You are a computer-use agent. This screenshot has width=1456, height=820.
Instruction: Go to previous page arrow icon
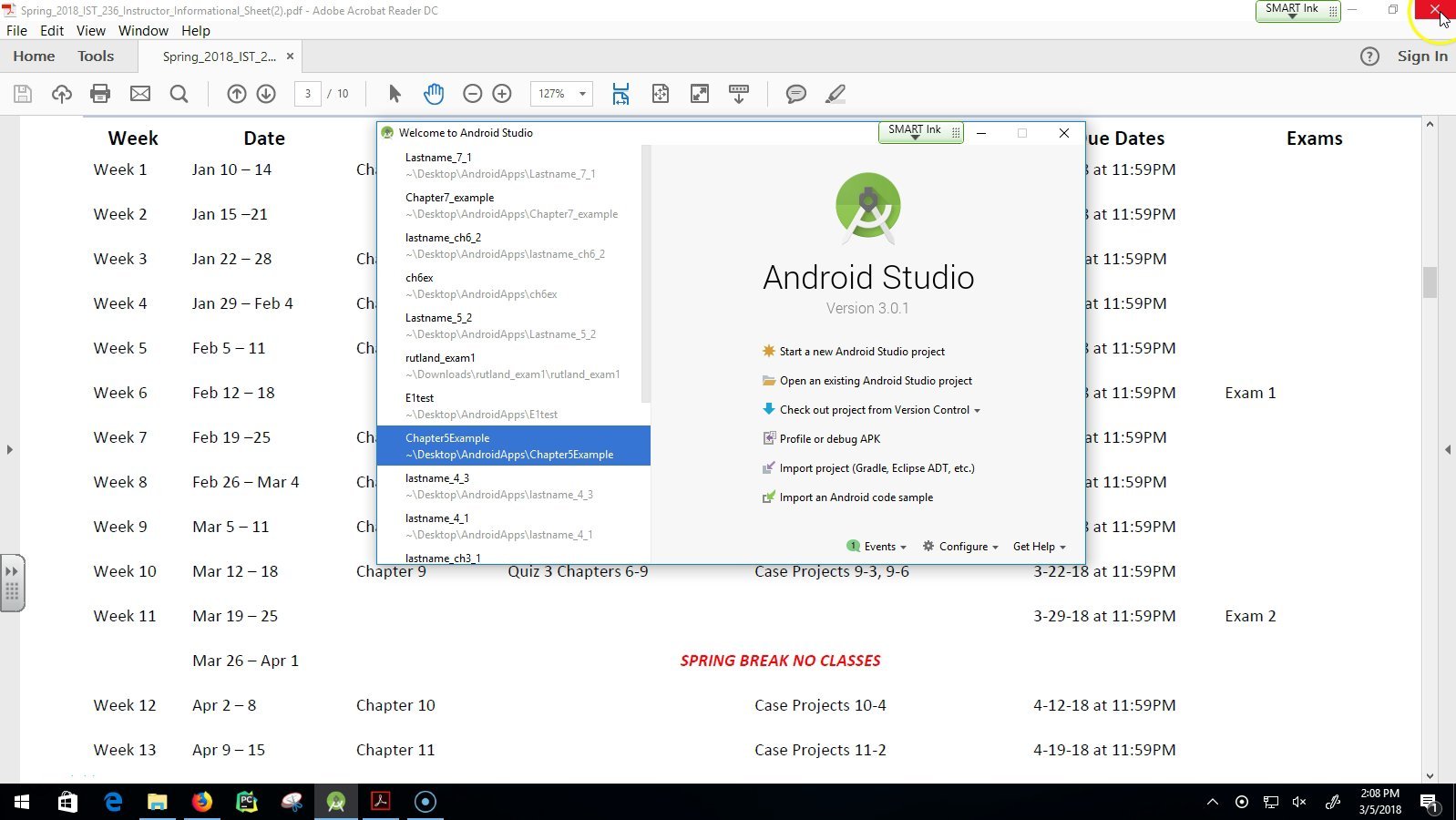click(x=237, y=94)
